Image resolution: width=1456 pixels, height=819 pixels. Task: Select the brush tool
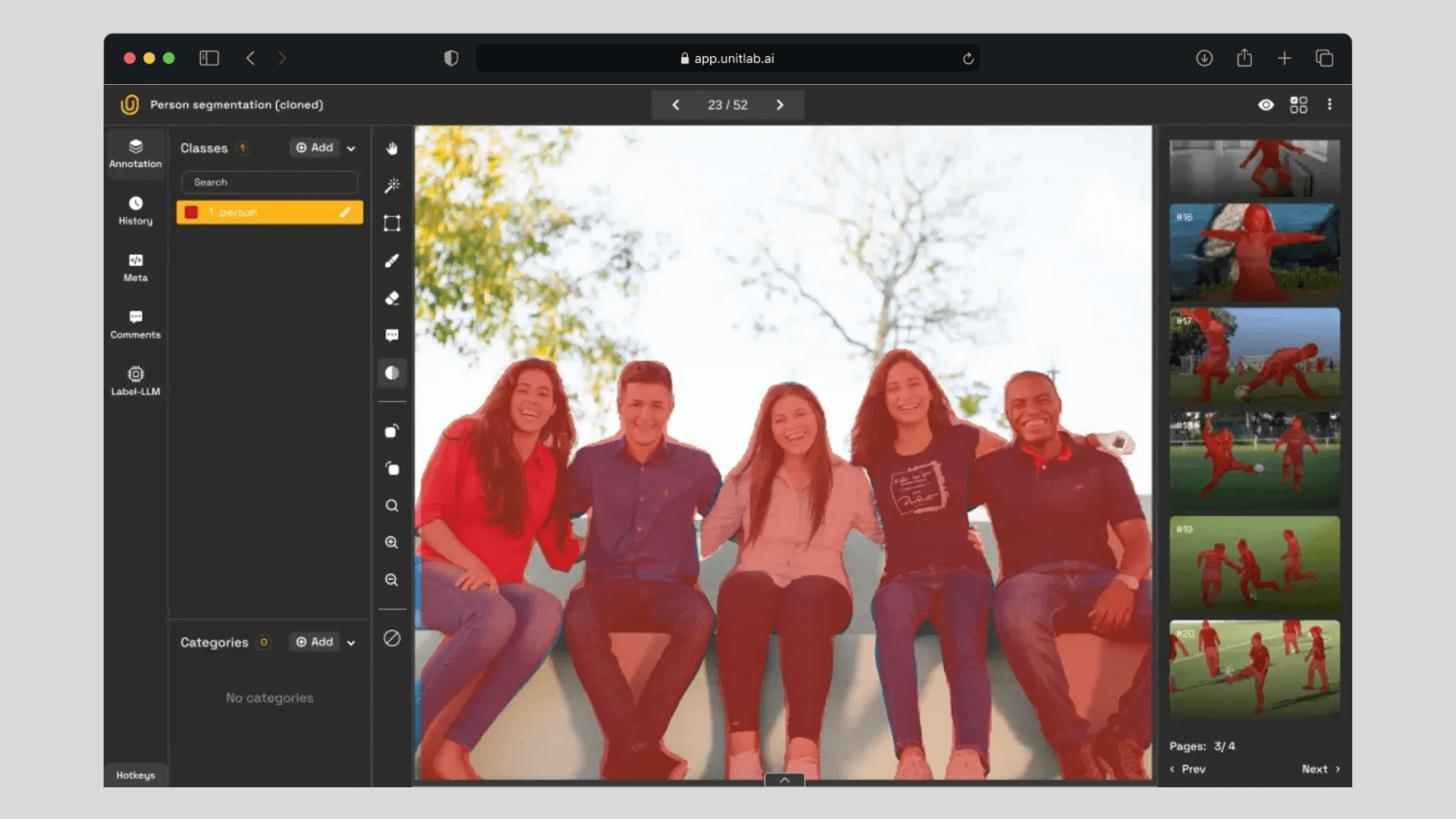(x=391, y=261)
